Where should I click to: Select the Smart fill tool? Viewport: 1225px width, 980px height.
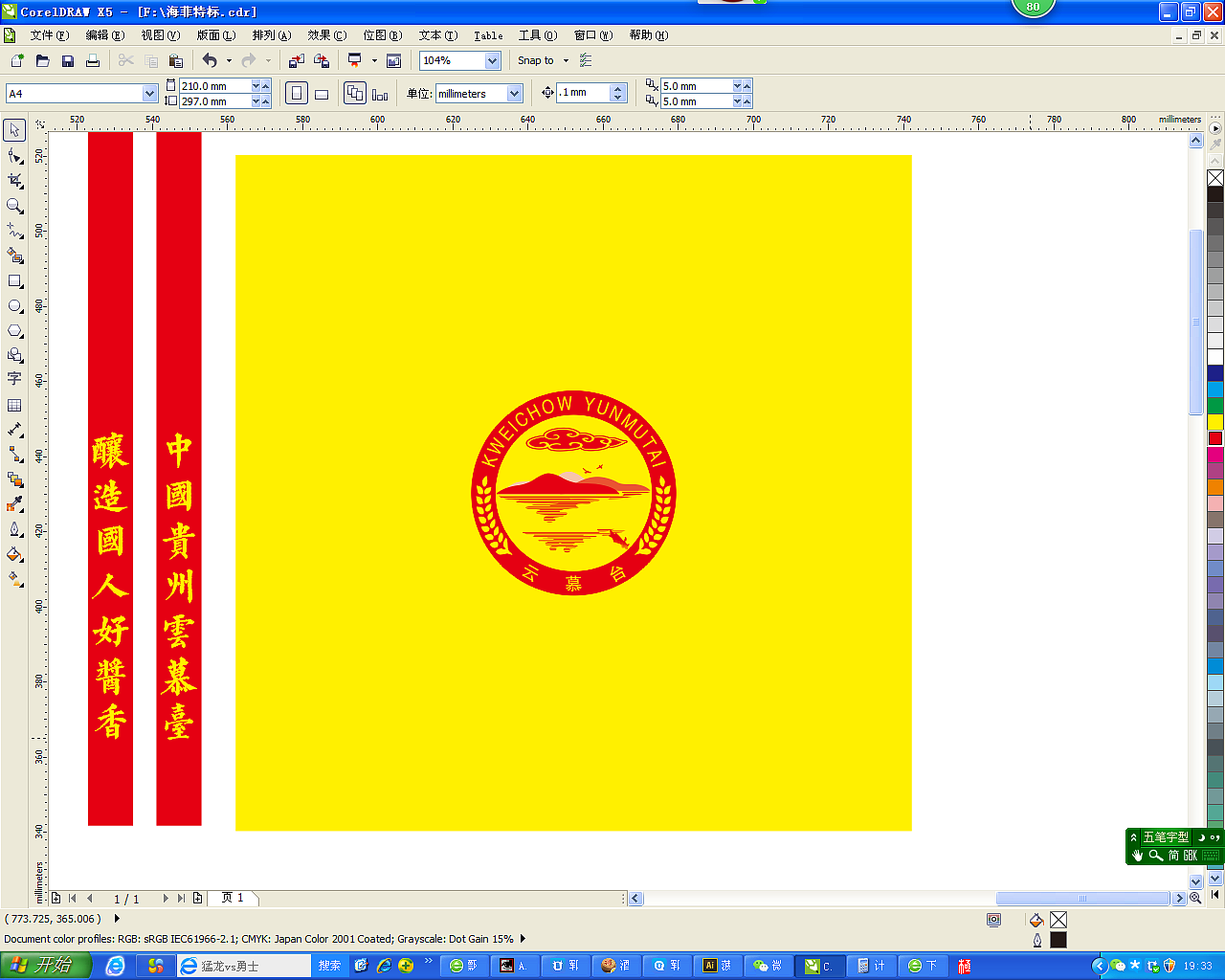[14, 256]
